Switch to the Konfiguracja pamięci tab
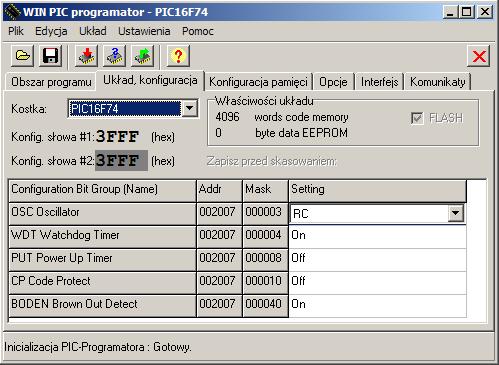The width and height of the screenshot is (499, 365). pos(258,82)
